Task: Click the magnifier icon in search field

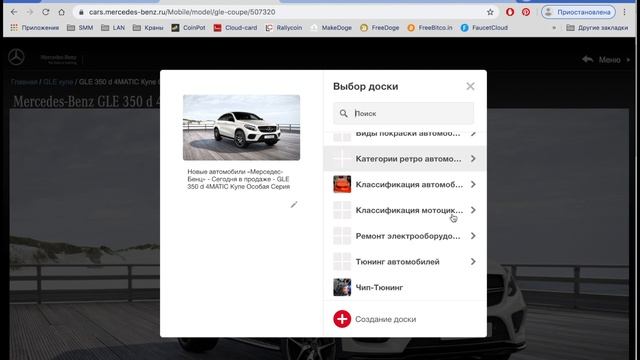Action: point(344,113)
